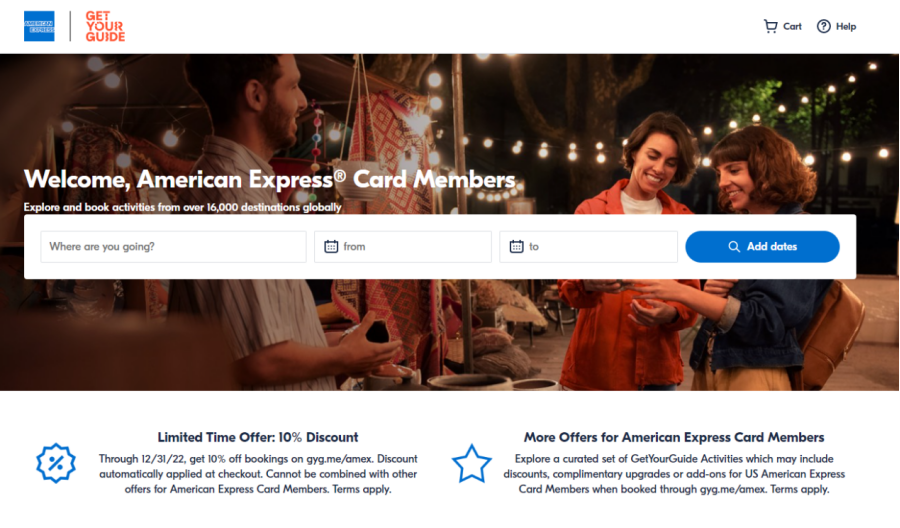The image size is (900, 528).
Task: Open the to date picker
Action: (588, 247)
